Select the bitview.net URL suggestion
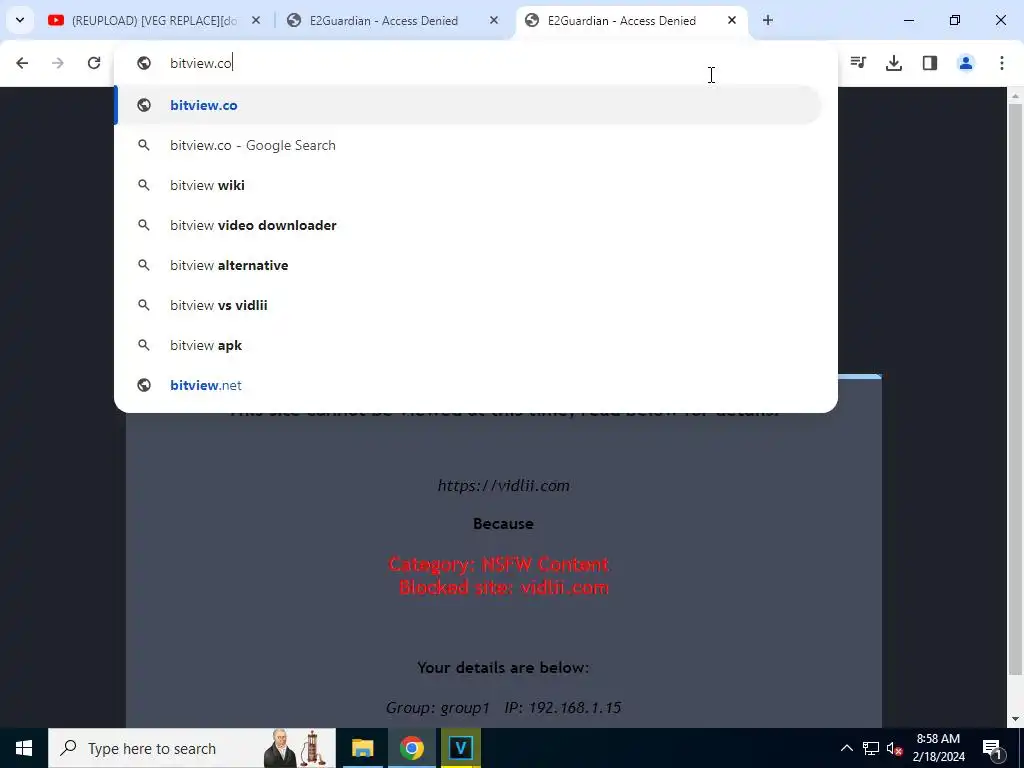Viewport: 1024px width, 768px height. click(468, 385)
